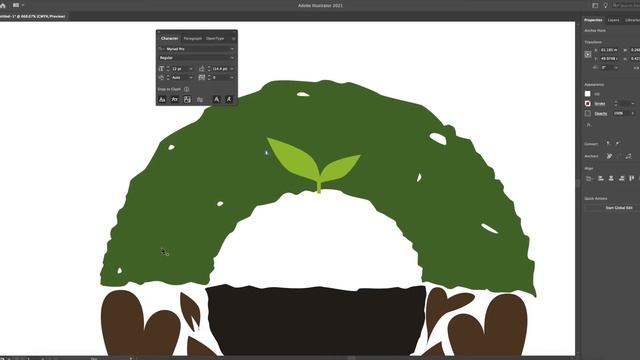Switch to the Libraries tab
Screen dimensions: 640x360
point(632,20)
